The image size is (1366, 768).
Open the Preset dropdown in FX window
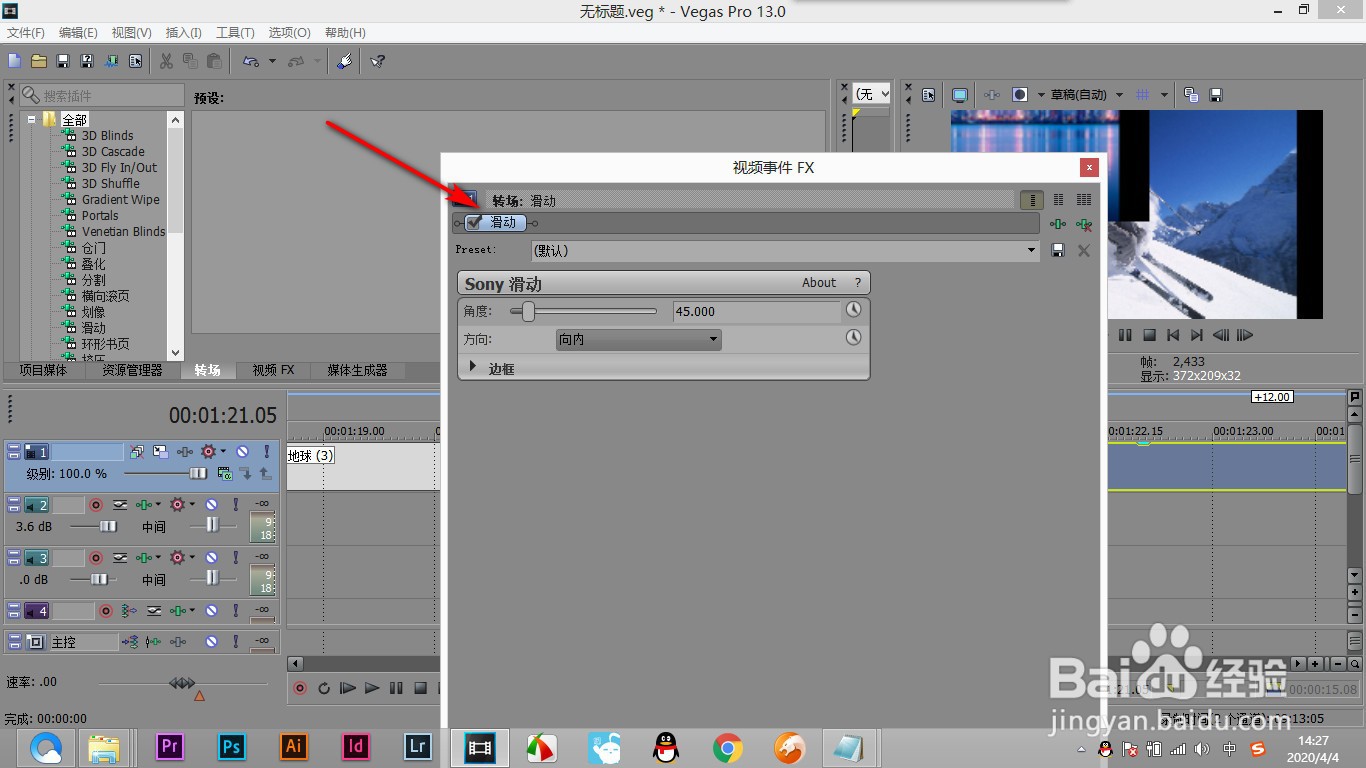(1033, 251)
